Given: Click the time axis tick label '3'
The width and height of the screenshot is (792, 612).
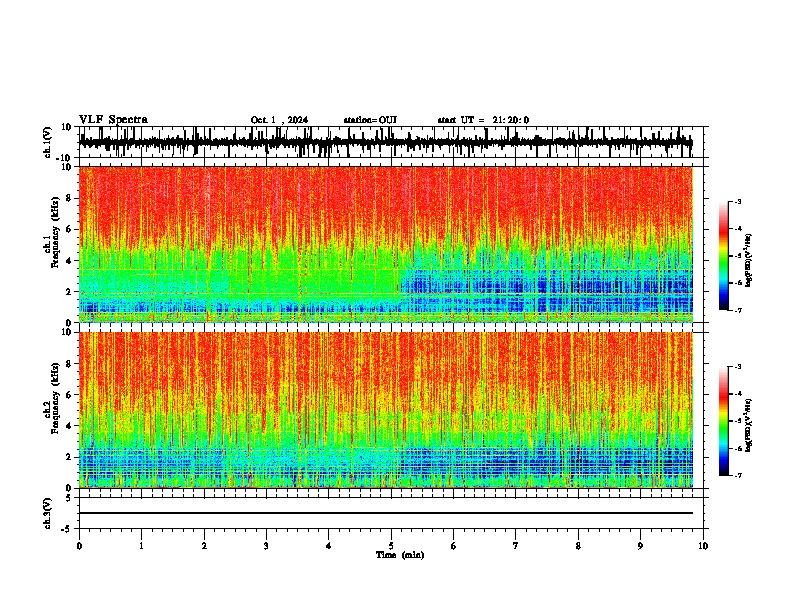Looking at the screenshot, I should click(266, 546).
